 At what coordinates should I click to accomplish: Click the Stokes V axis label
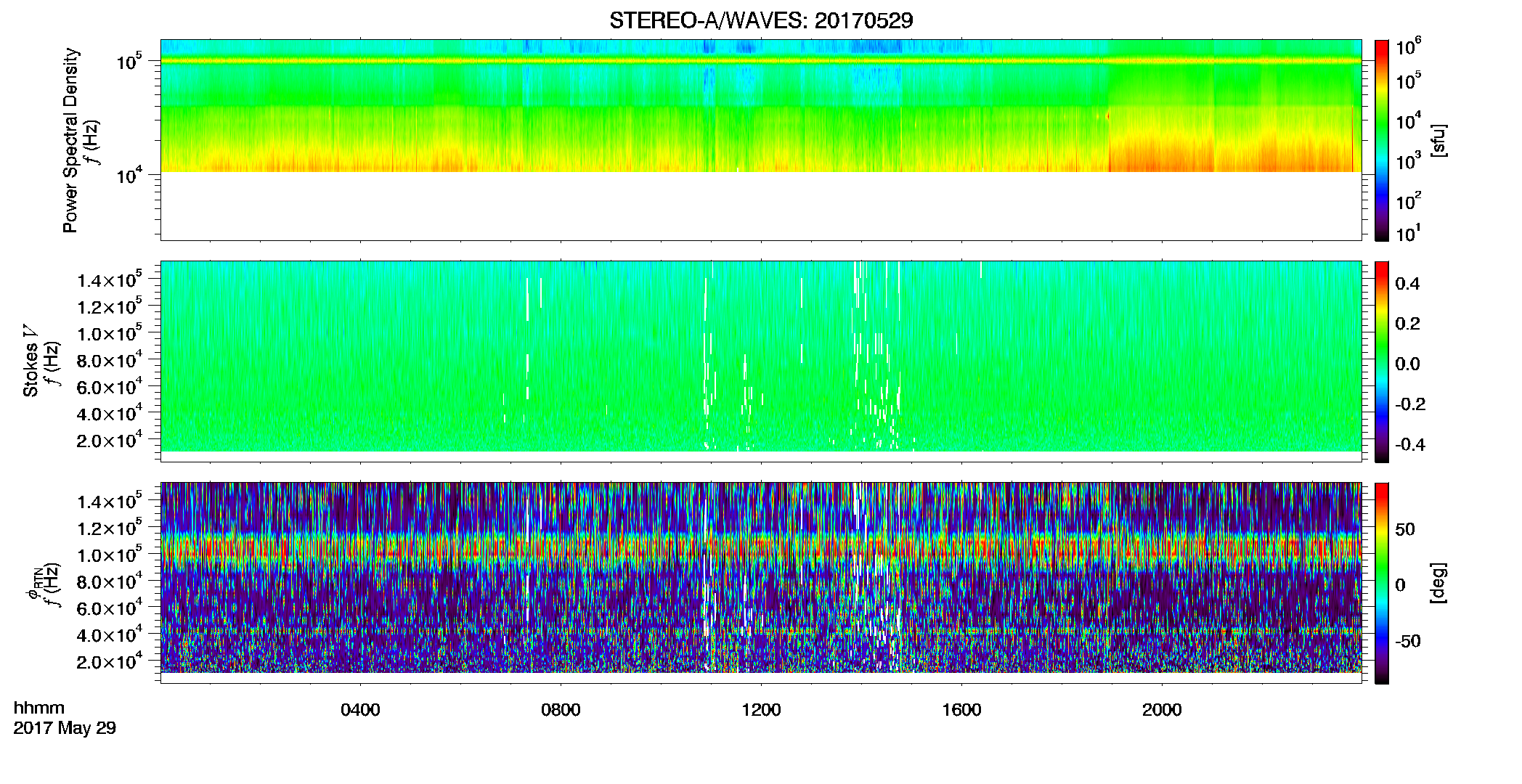[30, 361]
